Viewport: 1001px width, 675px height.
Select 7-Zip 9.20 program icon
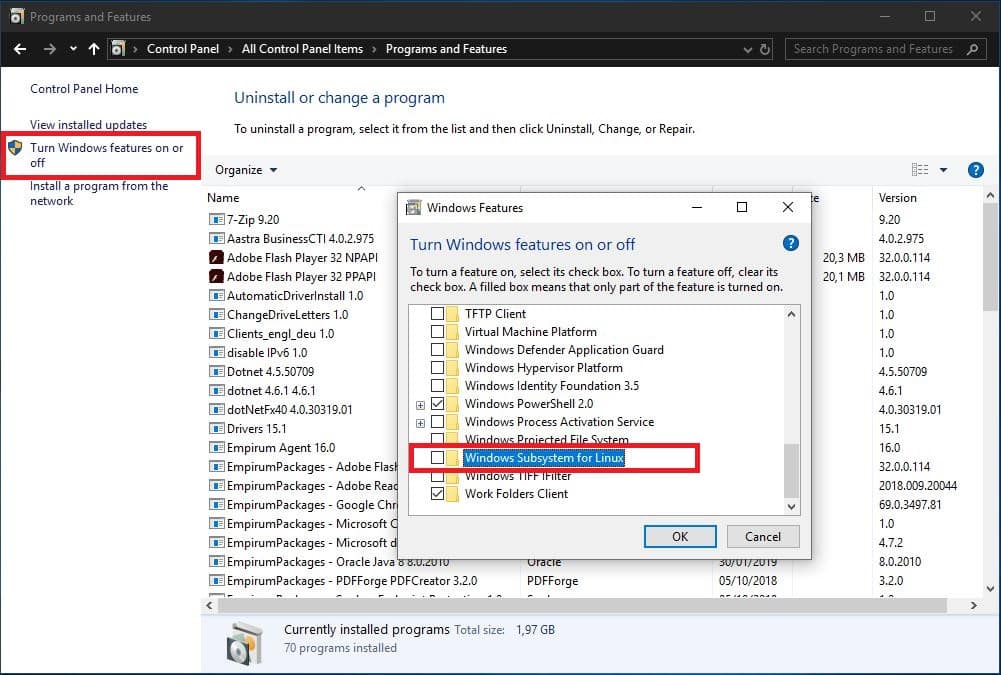click(x=216, y=220)
